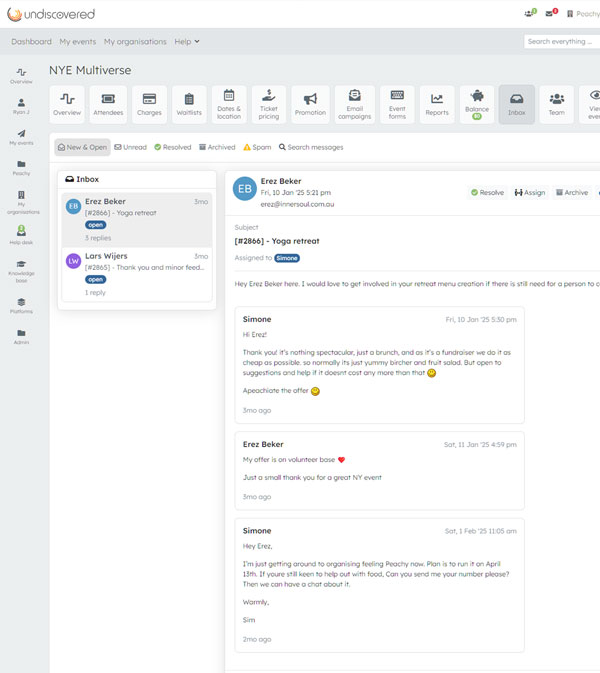Focus the Search everything field
Viewport: 600px width, 673px height.
(562, 42)
